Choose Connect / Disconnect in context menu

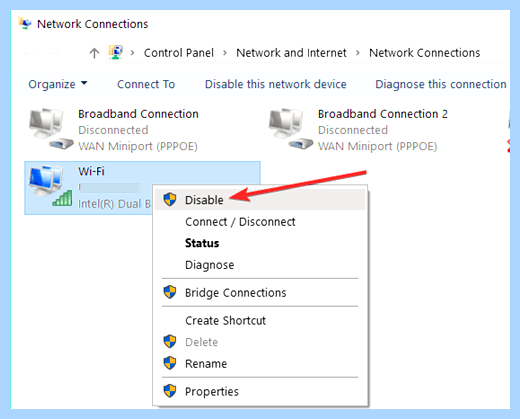pyautogui.click(x=260, y=222)
